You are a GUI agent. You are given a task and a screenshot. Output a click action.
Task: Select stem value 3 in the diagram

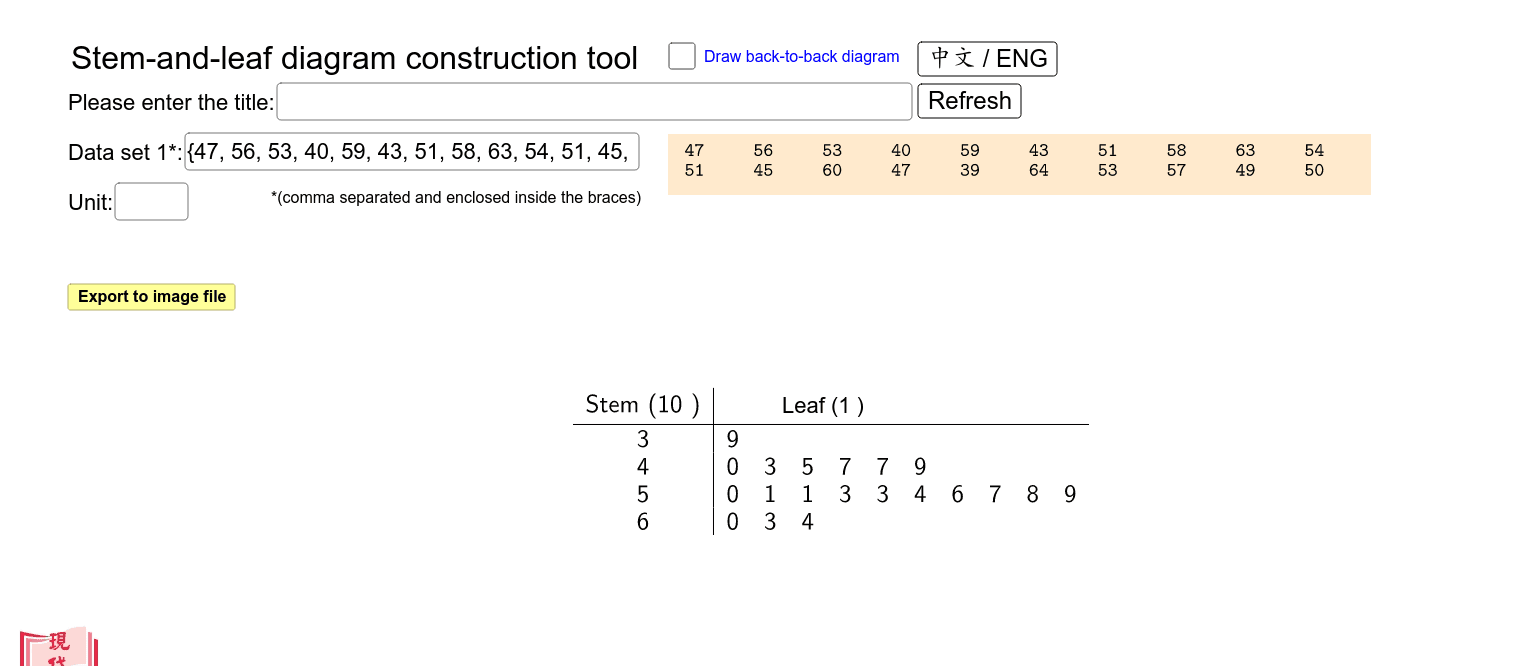pos(643,439)
